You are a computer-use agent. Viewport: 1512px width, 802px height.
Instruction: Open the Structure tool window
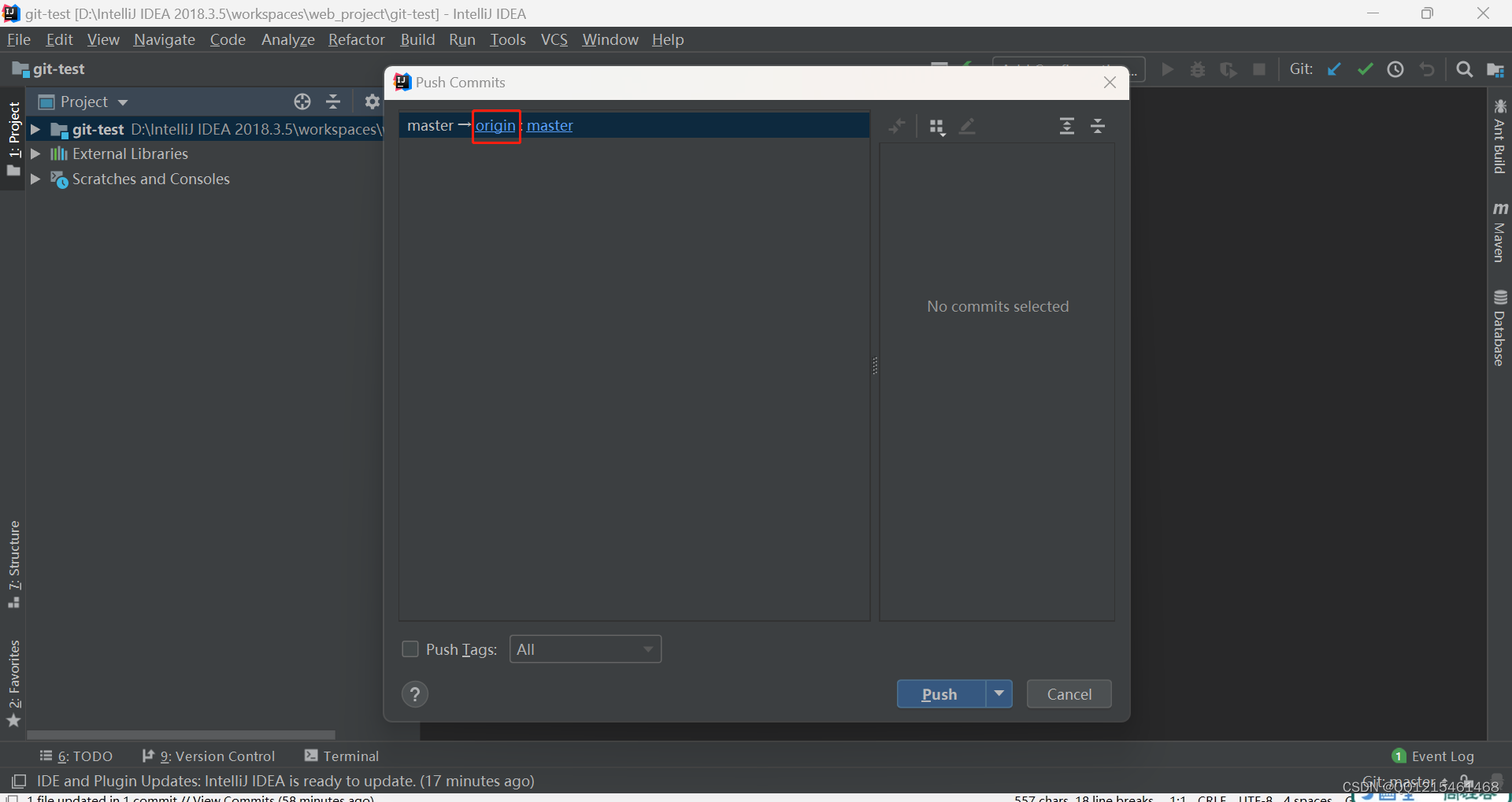(13, 564)
